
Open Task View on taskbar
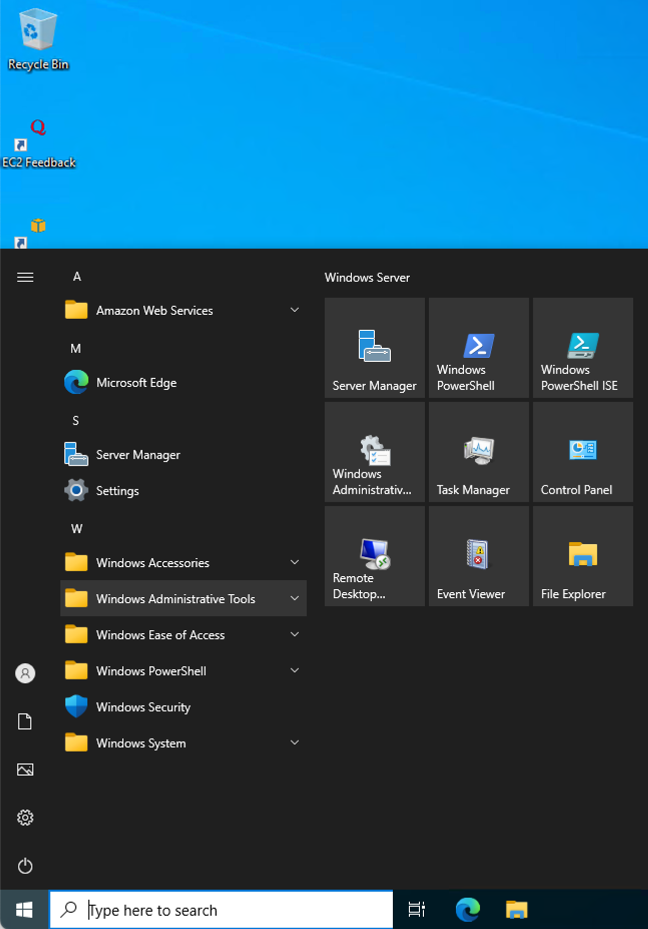click(x=416, y=909)
